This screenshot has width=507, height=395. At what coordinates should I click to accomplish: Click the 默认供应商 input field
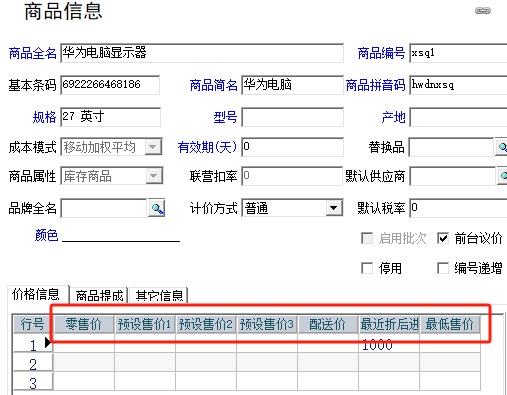coord(452,176)
